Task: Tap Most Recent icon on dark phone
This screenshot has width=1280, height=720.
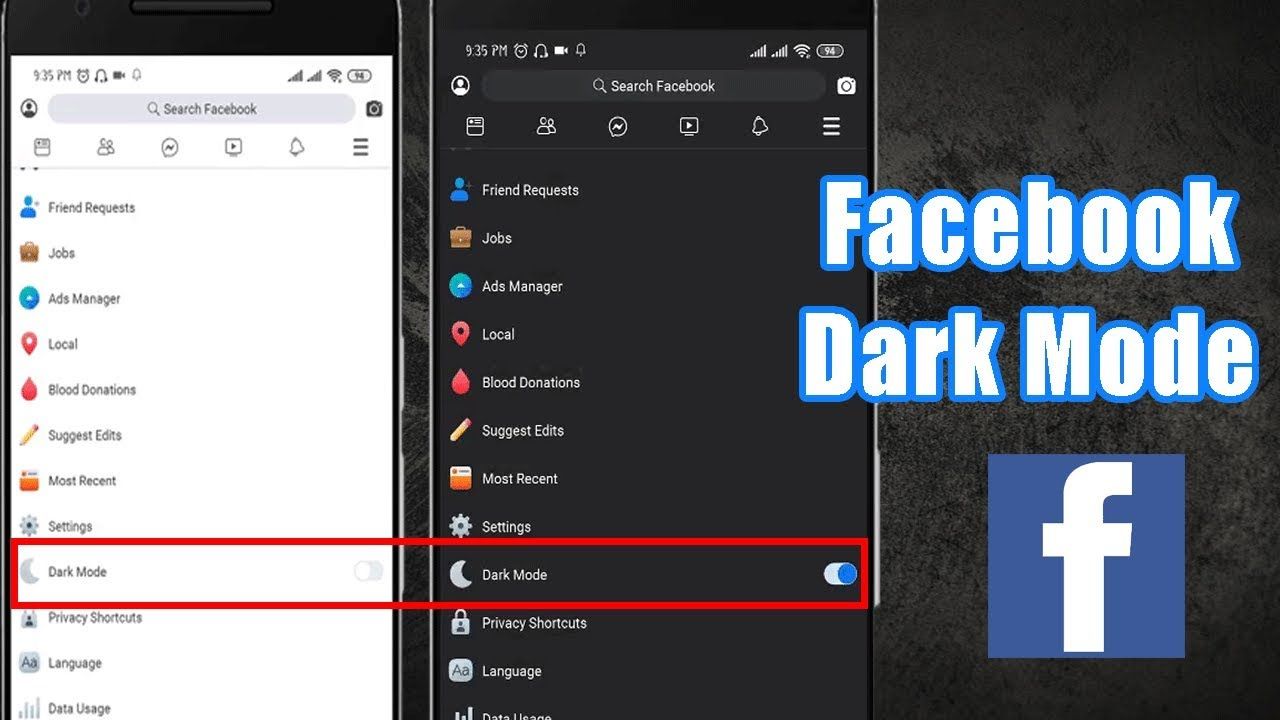Action: pyautogui.click(x=460, y=478)
